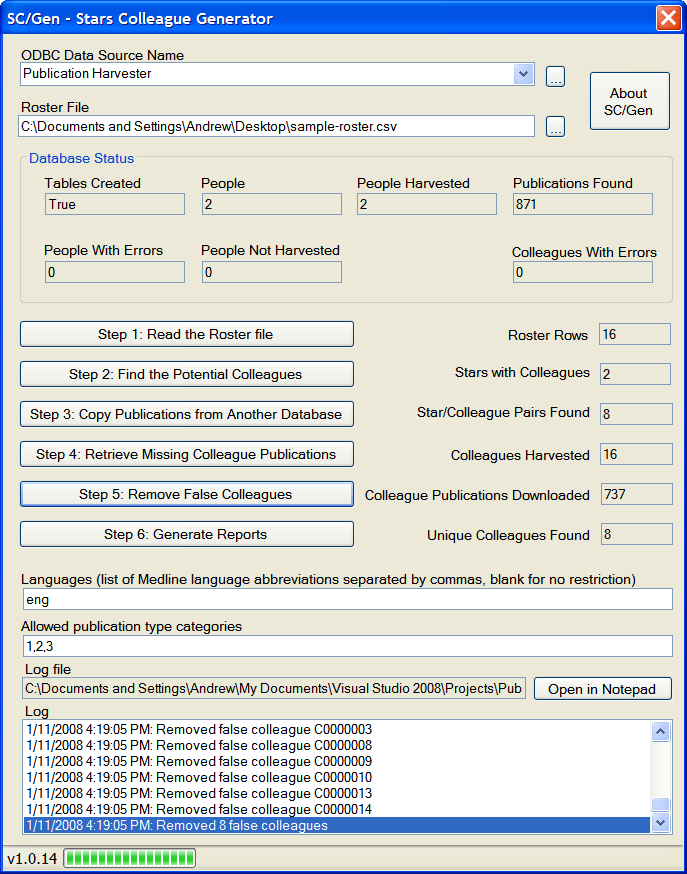This screenshot has height=874, width=687.
Task: Click the Allowed publication type categories field
Action: (347, 646)
